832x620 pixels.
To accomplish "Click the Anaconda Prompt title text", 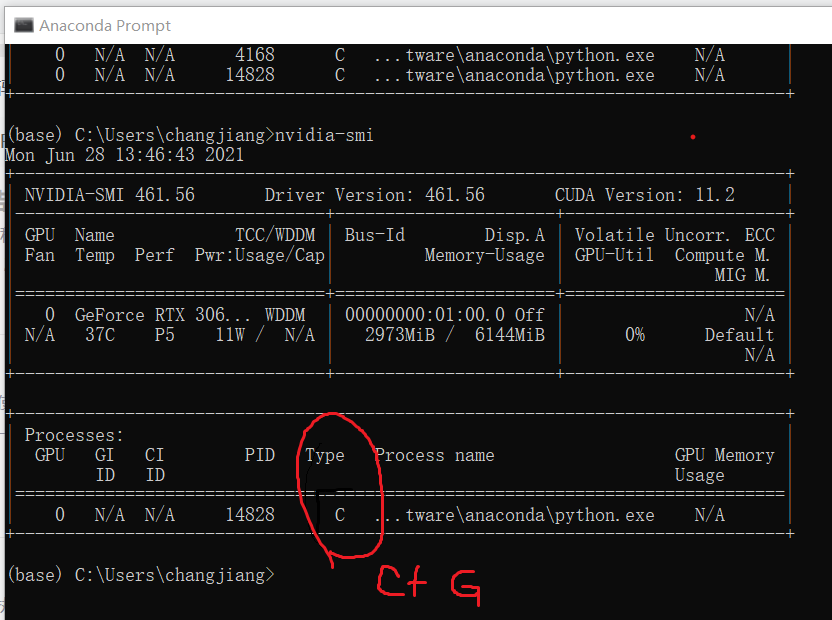I will click(105, 24).
